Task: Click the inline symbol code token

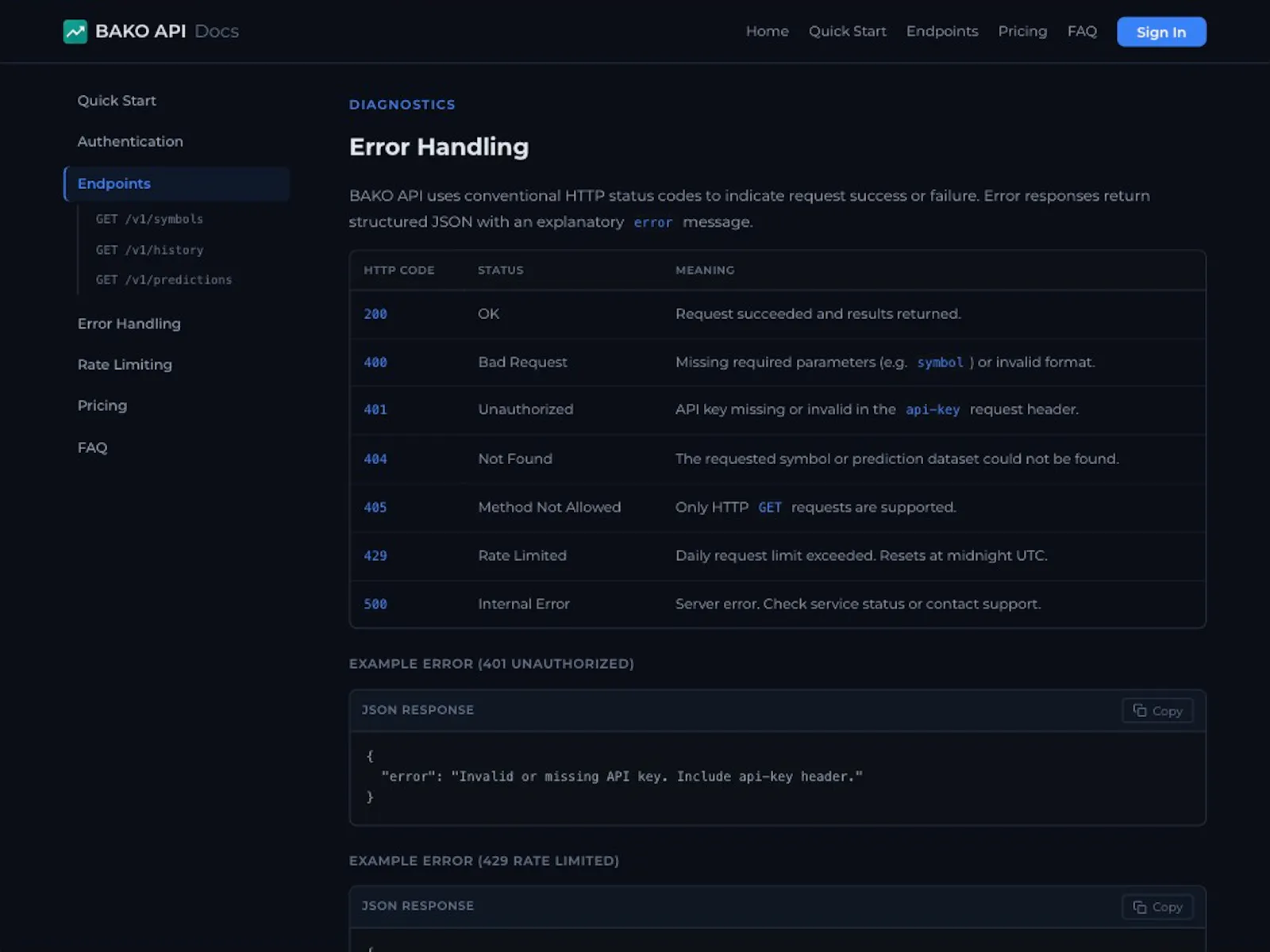Action: click(x=940, y=363)
